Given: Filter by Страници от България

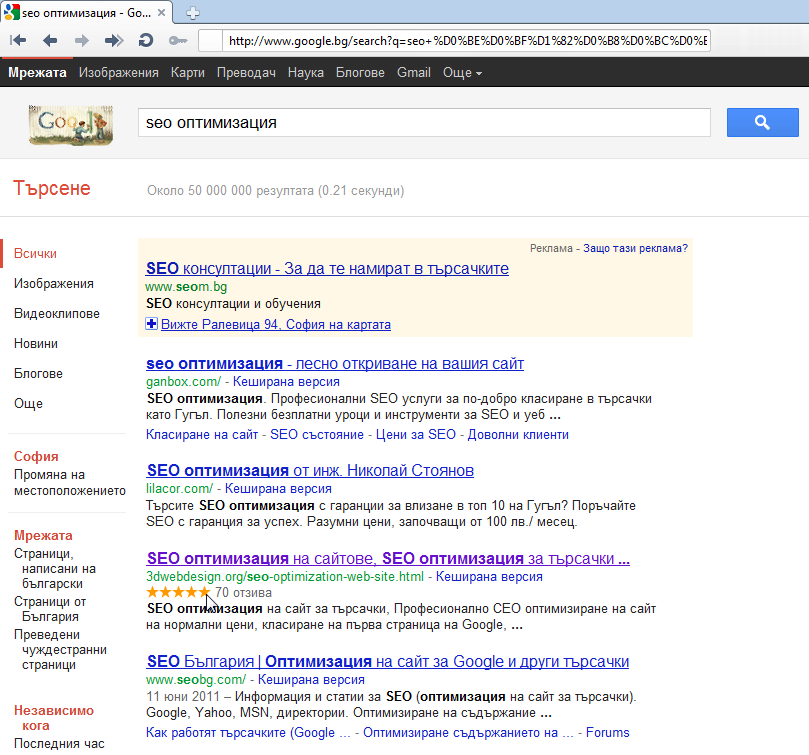Looking at the screenshot, I should click(50, 609).
